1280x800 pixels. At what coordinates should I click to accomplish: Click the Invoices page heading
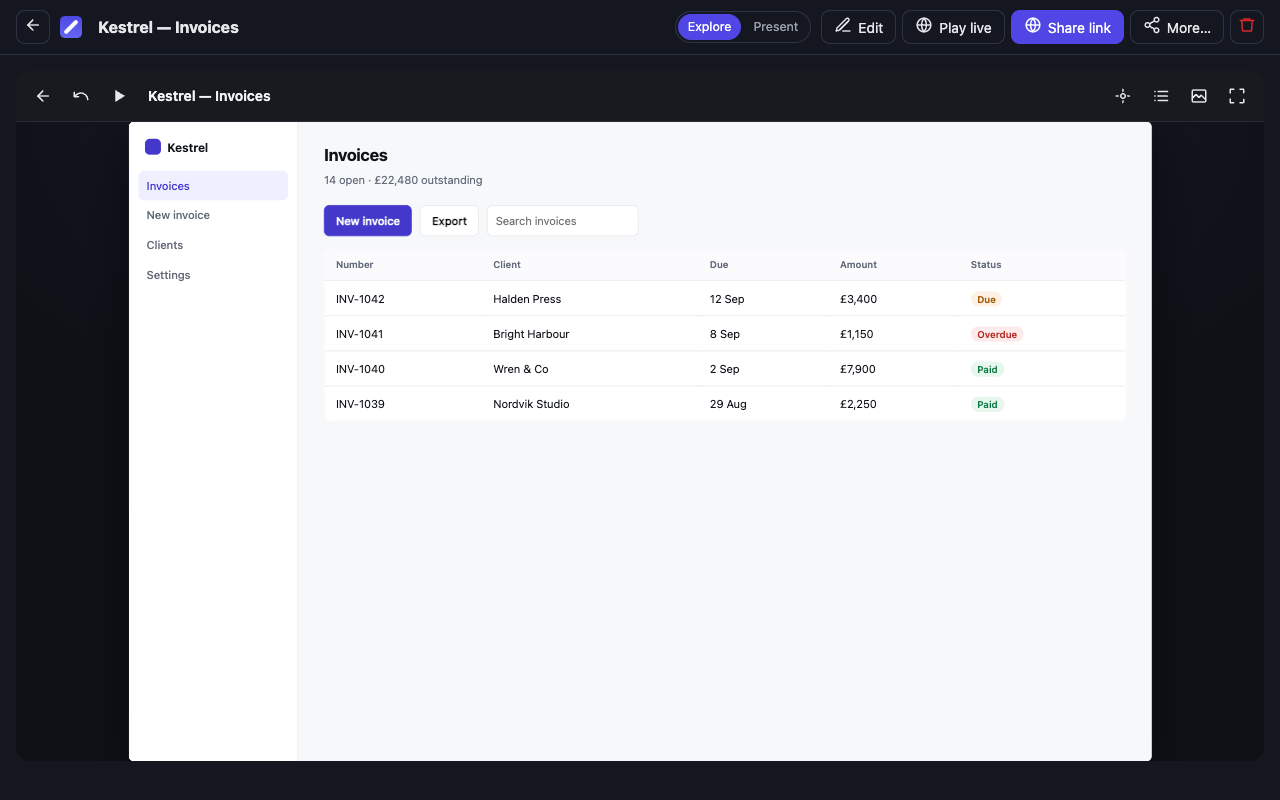356,155
